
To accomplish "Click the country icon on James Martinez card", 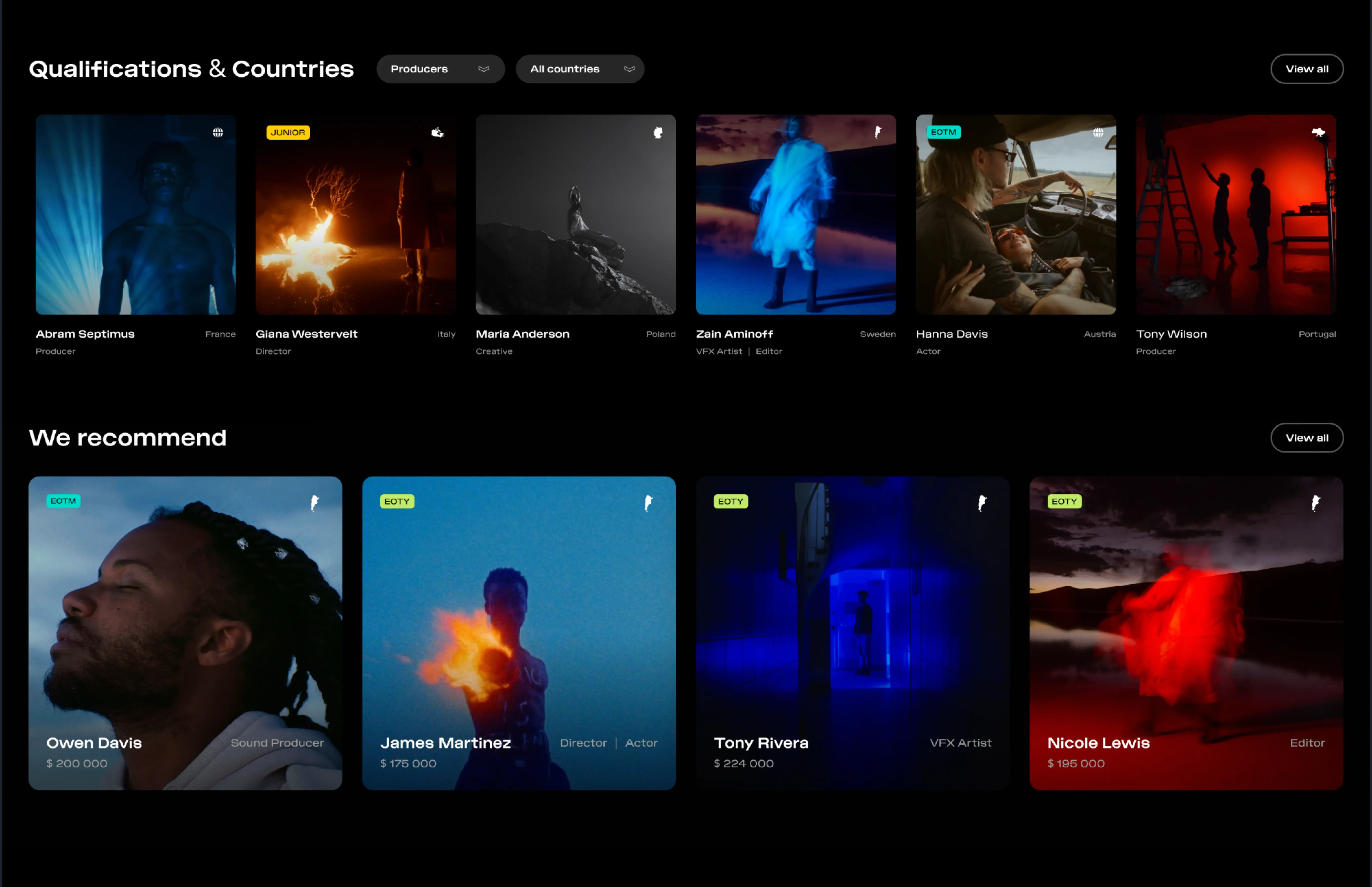I will tap(648, 503).
